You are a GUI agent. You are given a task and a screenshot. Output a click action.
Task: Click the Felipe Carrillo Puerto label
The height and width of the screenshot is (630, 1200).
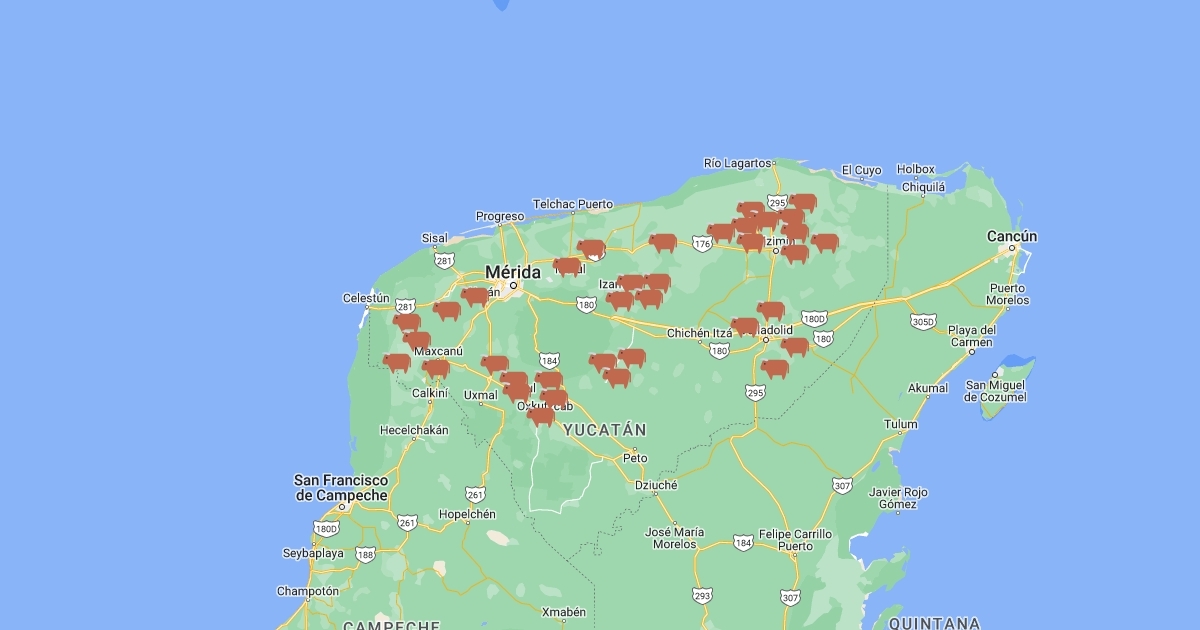[795, 540]
